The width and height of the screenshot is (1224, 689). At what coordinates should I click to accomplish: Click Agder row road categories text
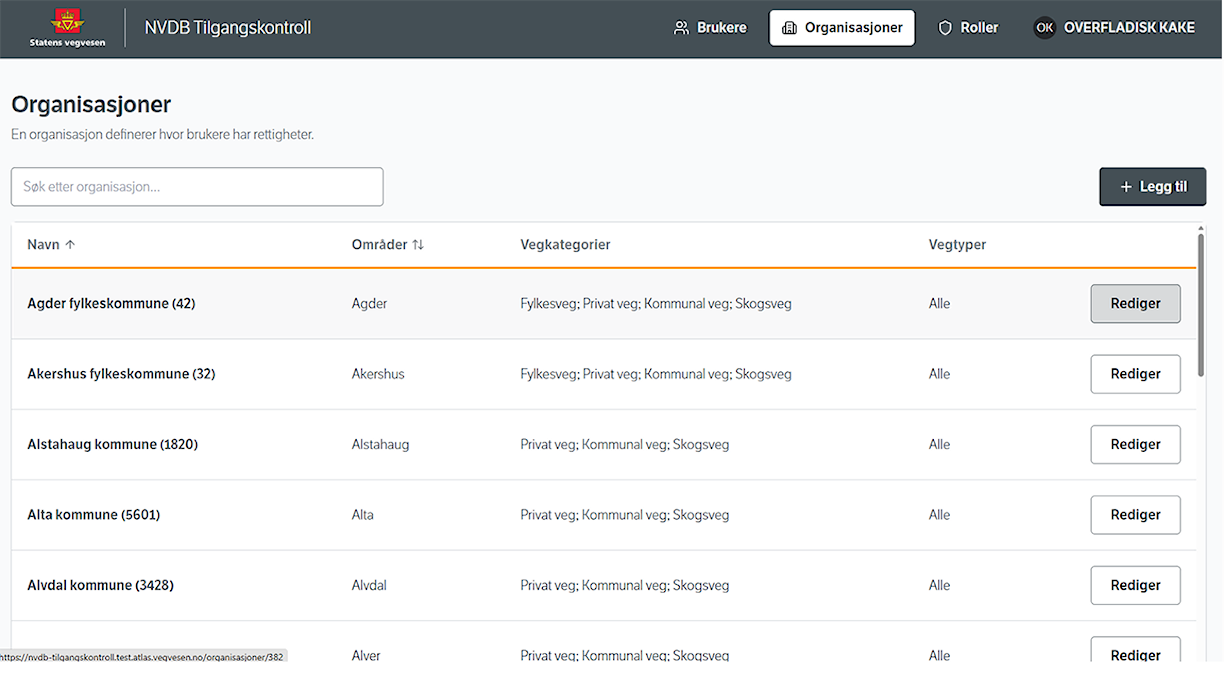[x=656, y=304]
